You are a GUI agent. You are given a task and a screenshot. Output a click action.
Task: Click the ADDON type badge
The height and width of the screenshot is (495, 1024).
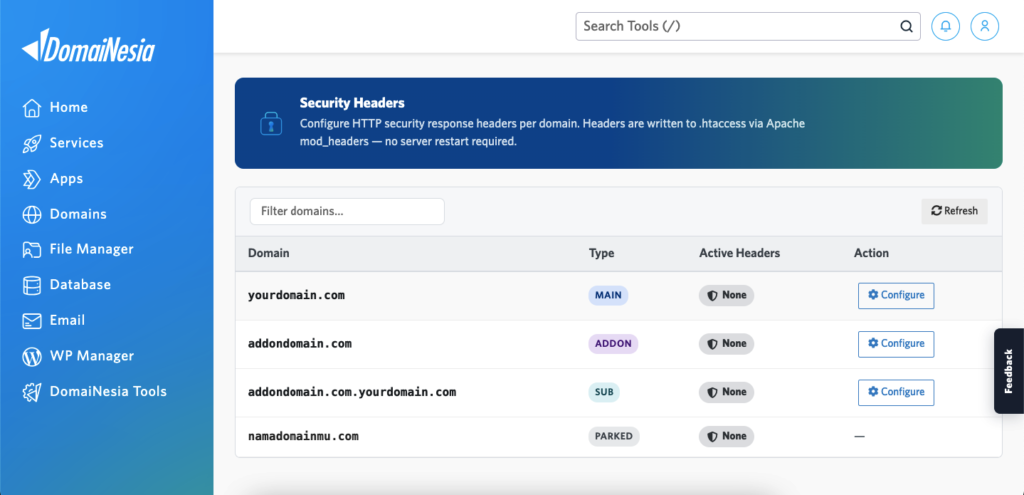pos(613,343)
